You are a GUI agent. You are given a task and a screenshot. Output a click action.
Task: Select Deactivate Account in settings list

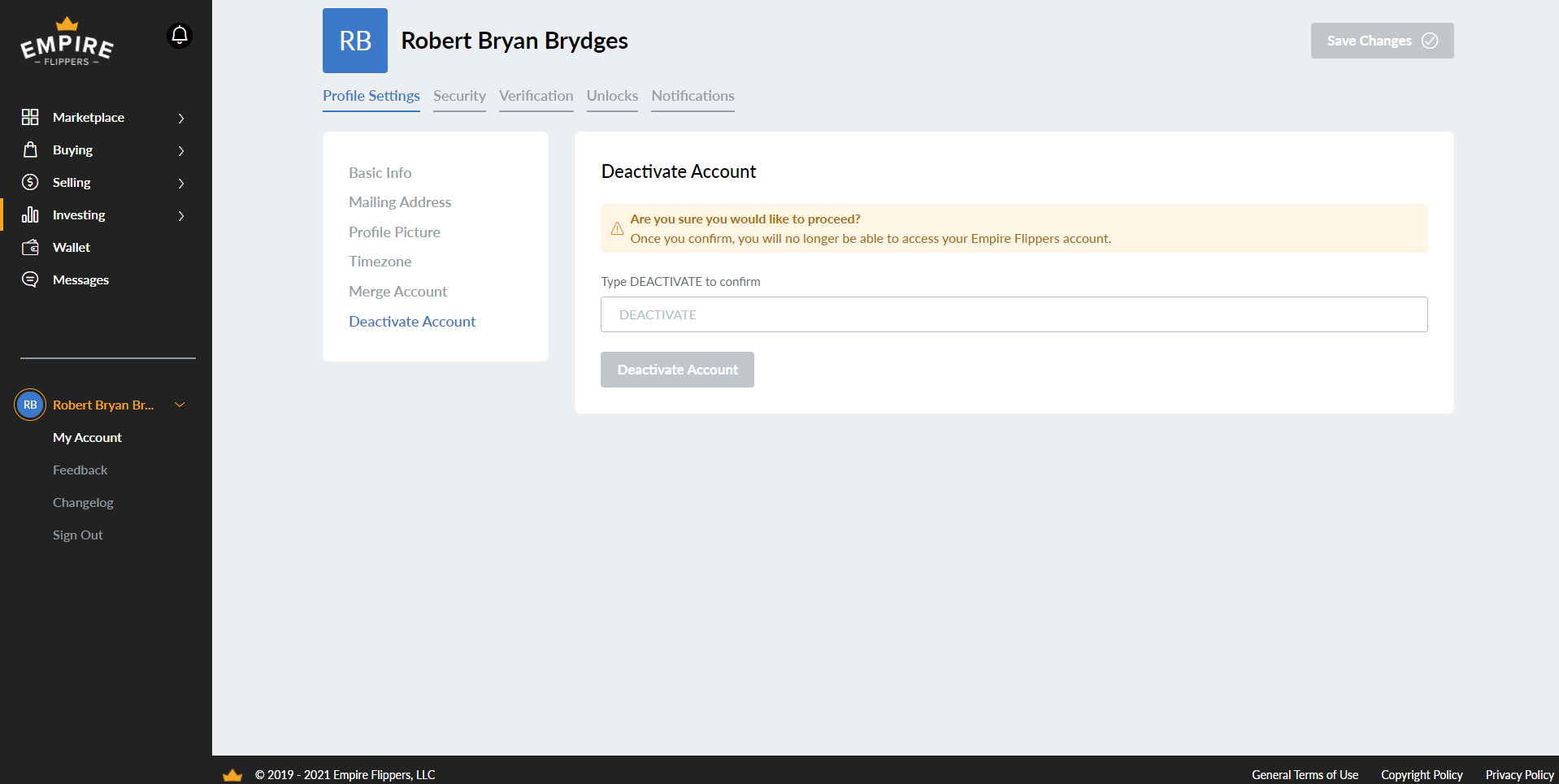pos(412,321)
